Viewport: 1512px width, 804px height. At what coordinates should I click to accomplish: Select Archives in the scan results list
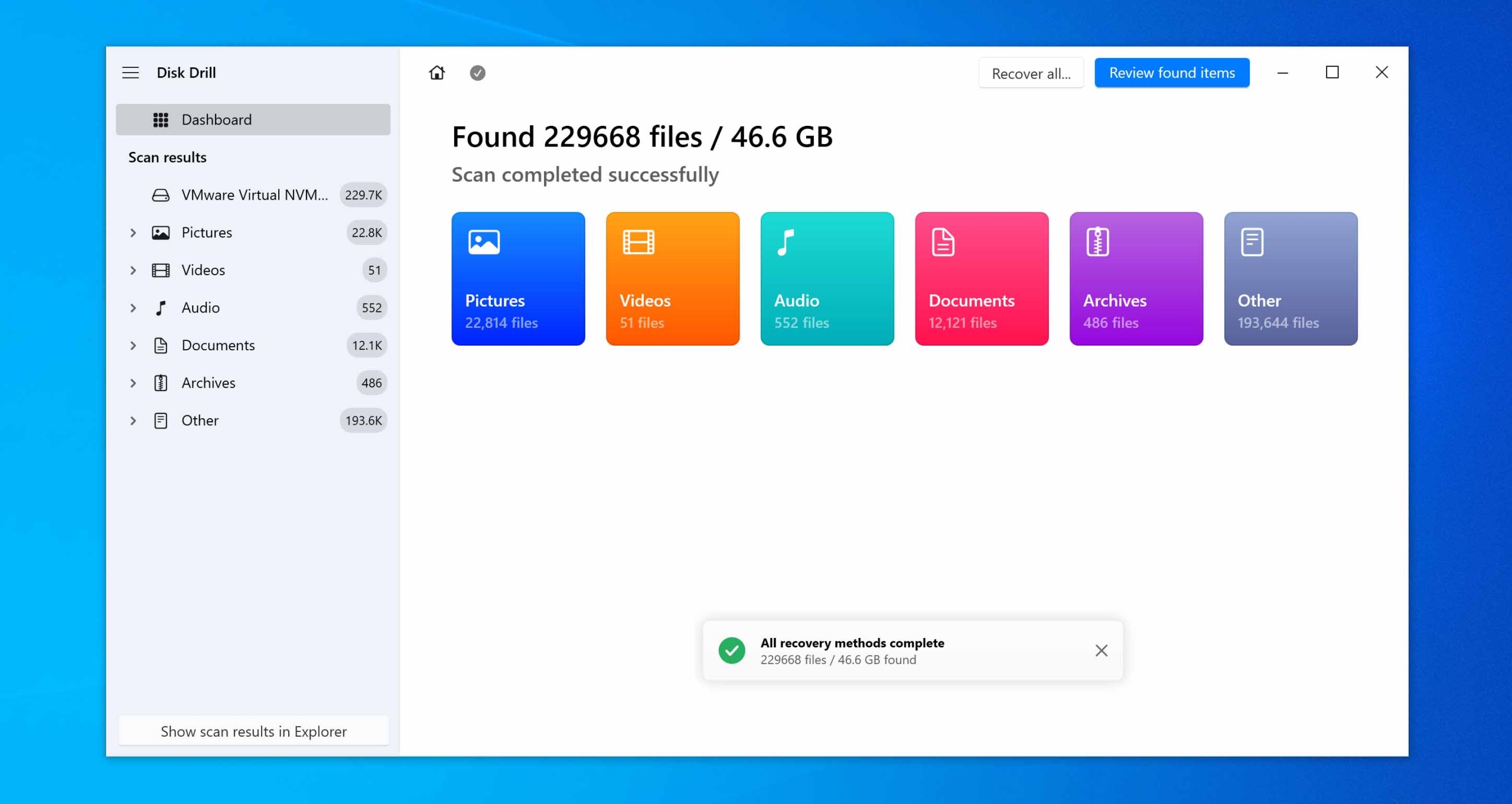pos(208,383)
